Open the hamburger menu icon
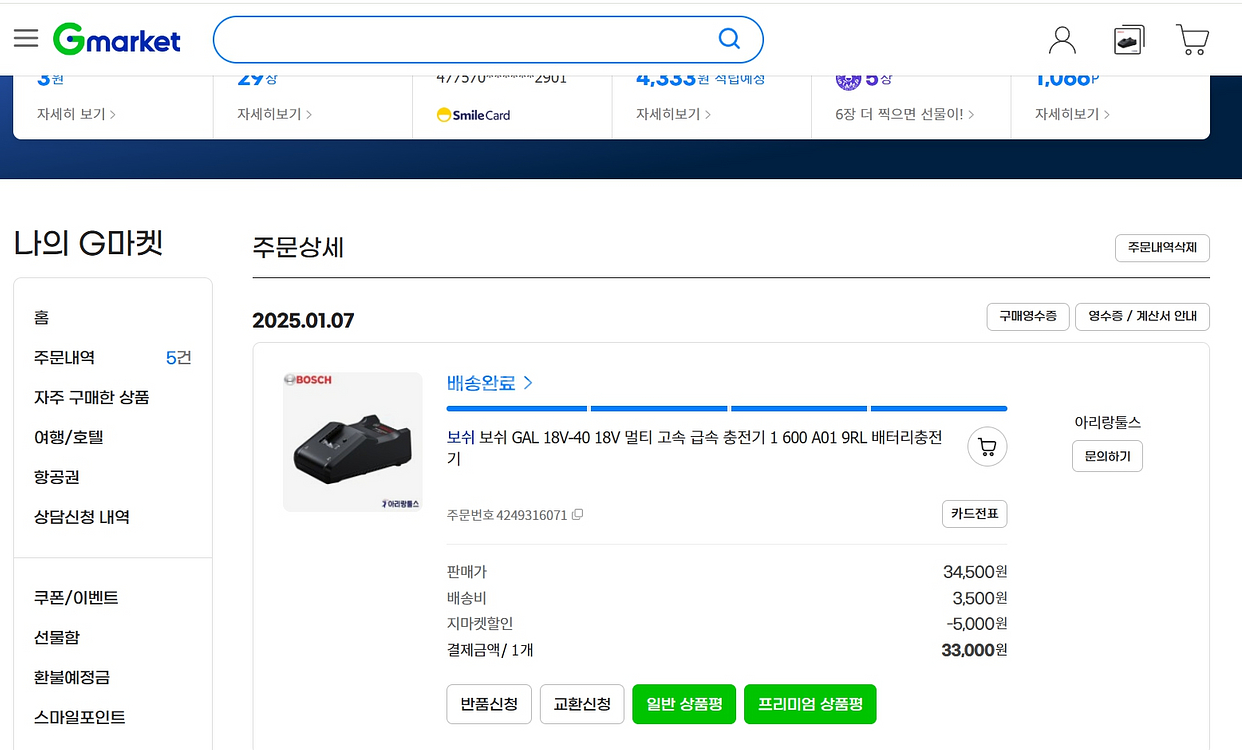1242x750 pixels. pyautogui.click(x=26, y=38)
